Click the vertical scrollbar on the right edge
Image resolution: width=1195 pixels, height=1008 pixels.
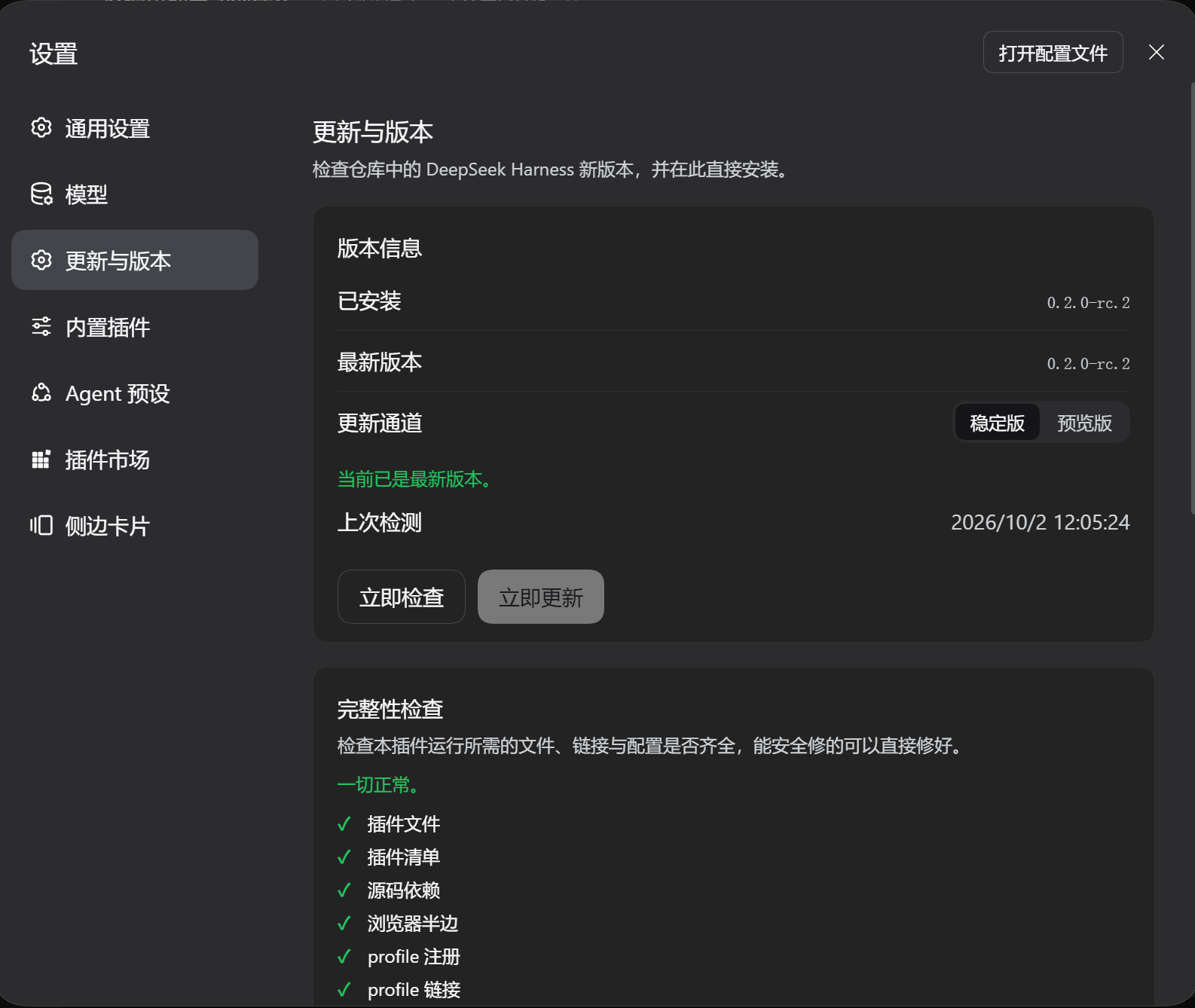pos(1192,298)
